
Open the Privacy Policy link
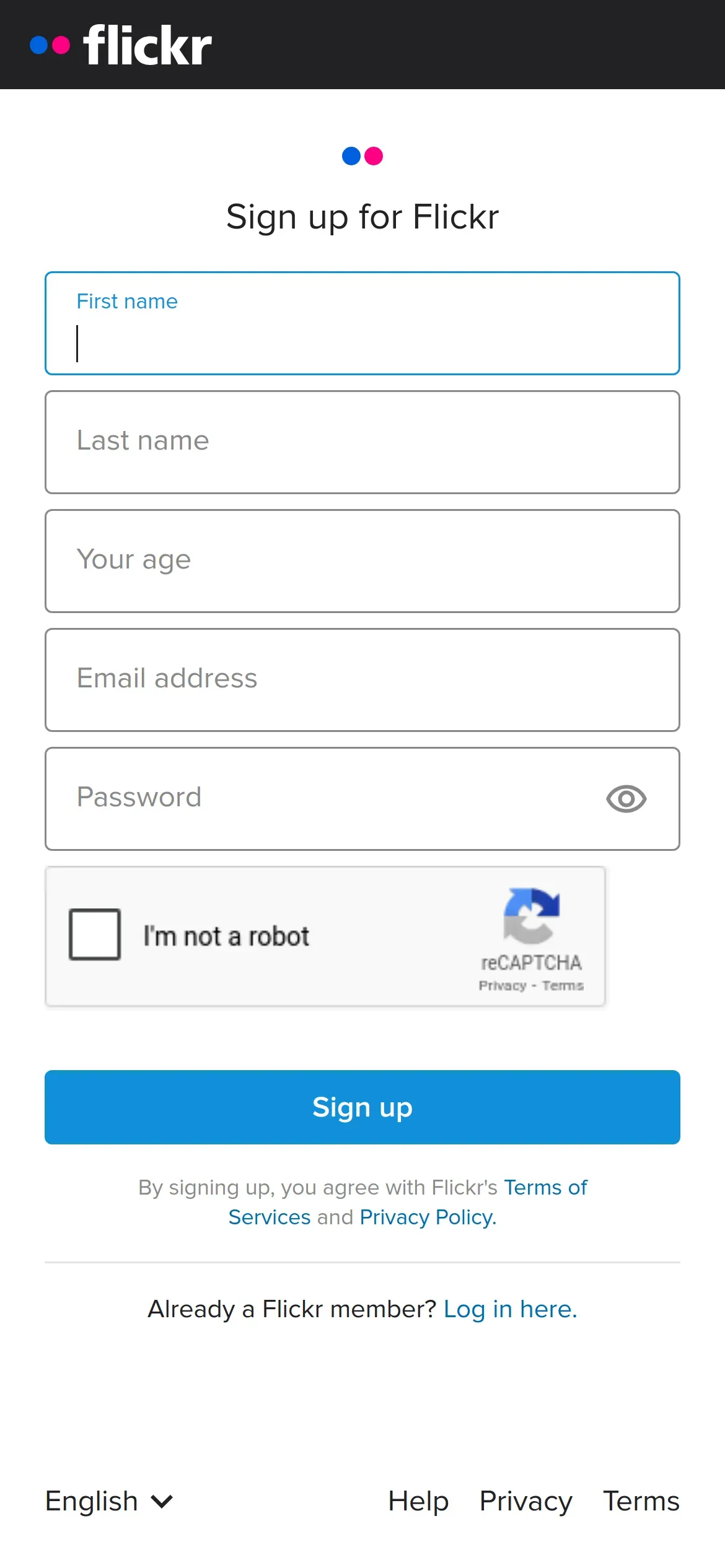(428, 1217)
